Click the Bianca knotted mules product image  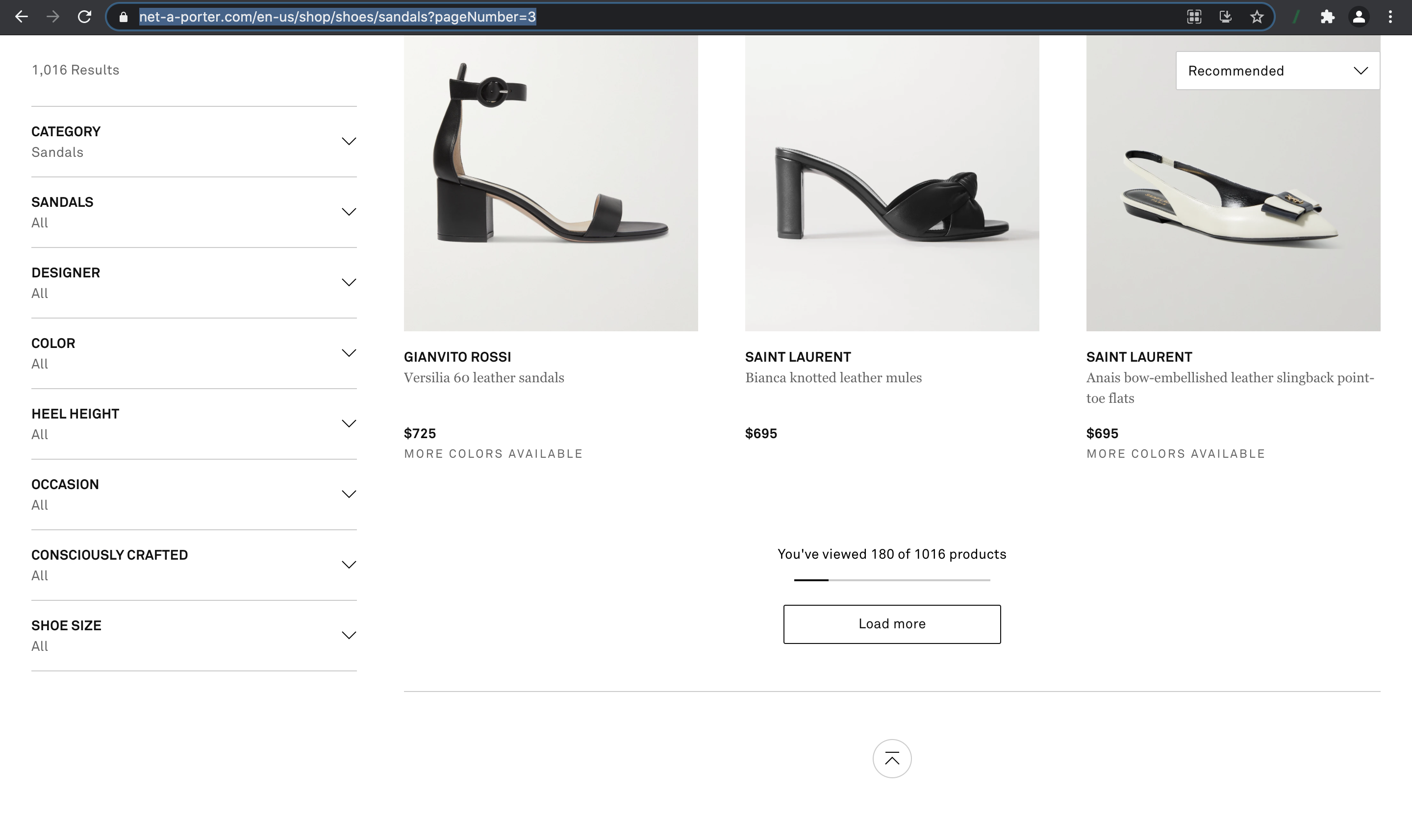tap(892, 184)
